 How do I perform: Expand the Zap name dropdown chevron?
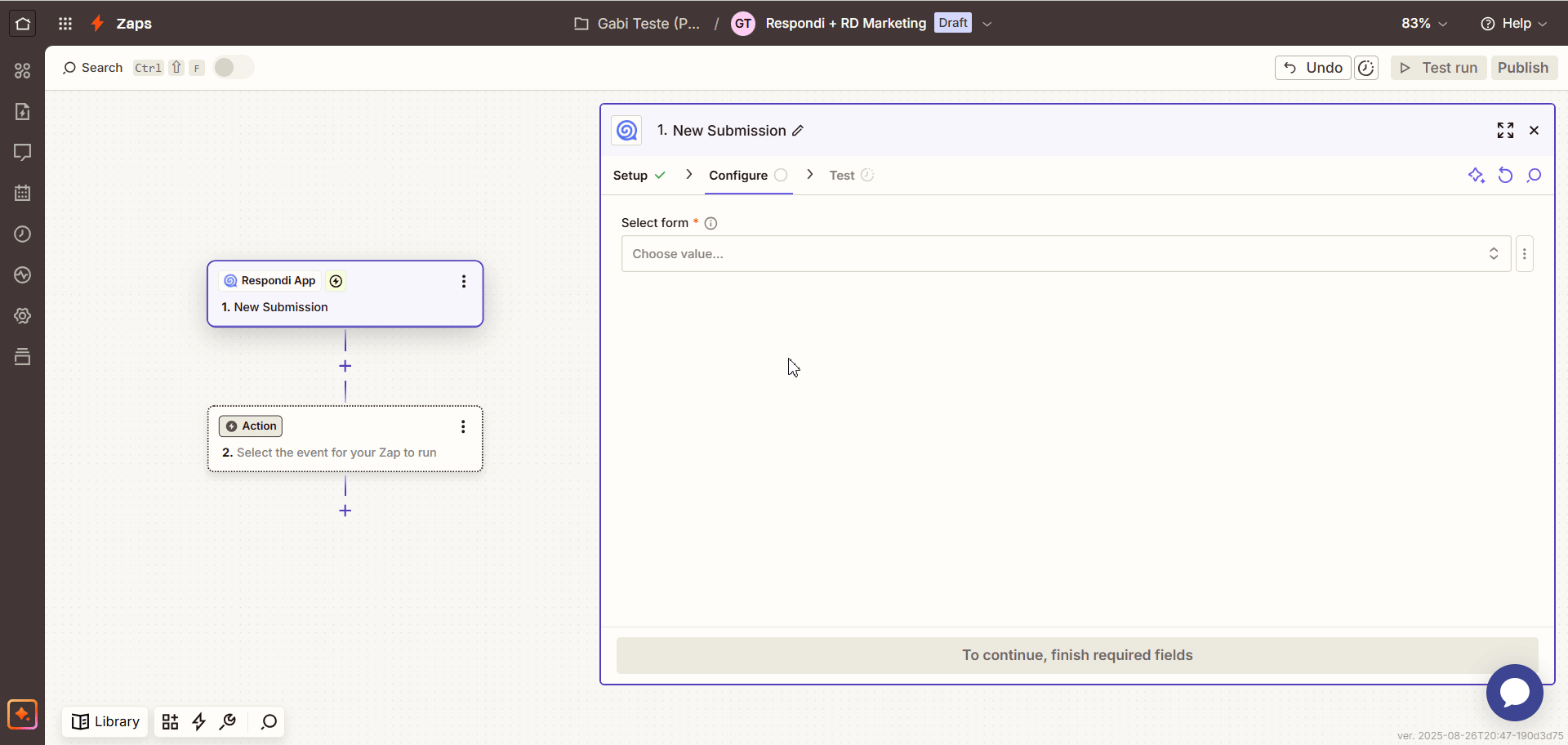point(987,24)
